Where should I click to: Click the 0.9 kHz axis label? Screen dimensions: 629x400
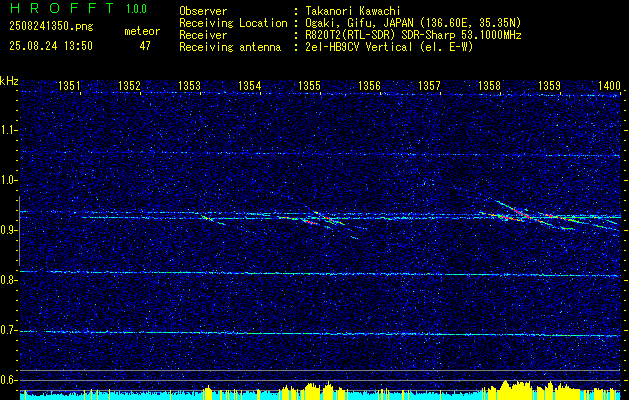(8, 231)
